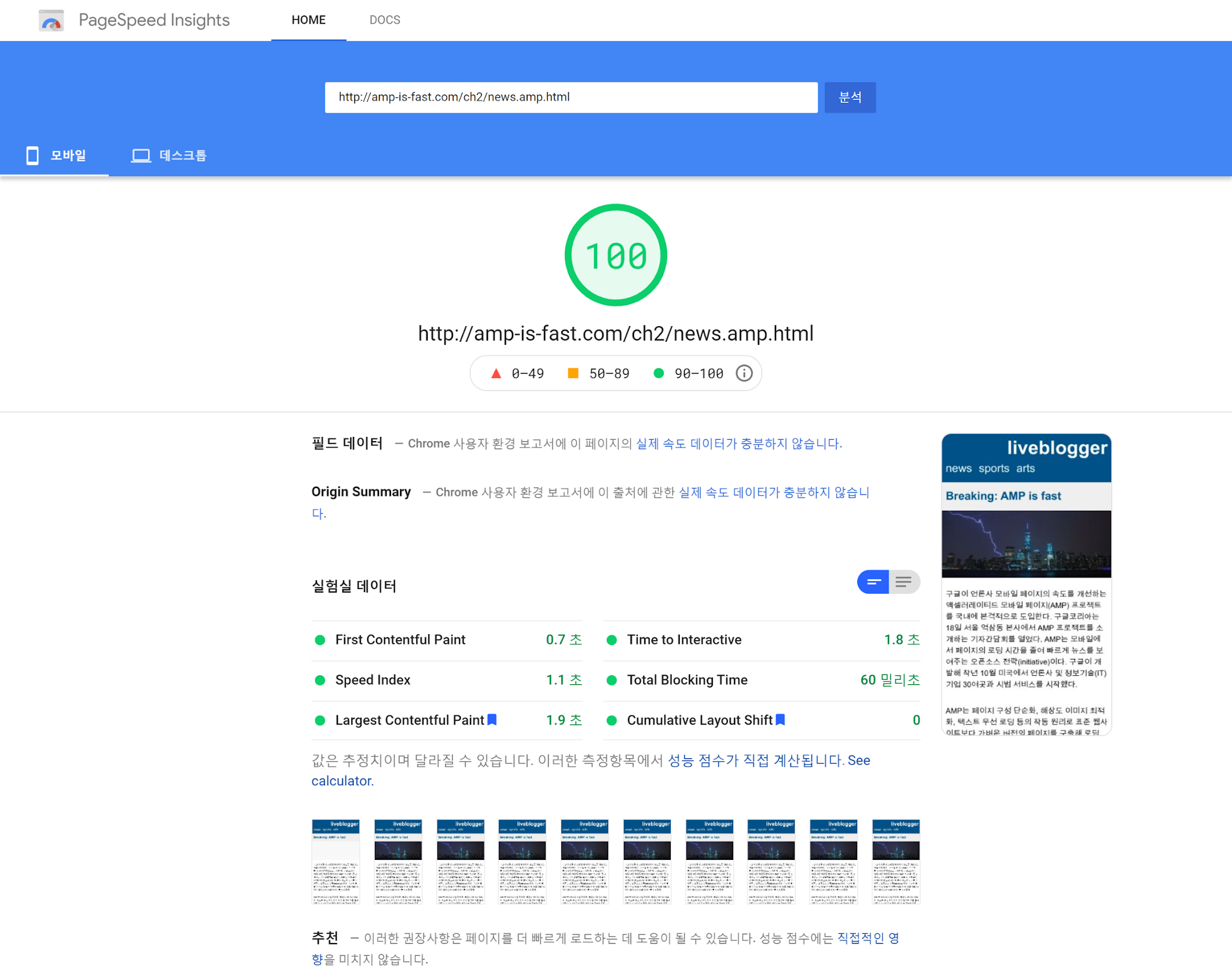Click the '60 밀리초' value
1232x976 pixels.
coord(890,680)
